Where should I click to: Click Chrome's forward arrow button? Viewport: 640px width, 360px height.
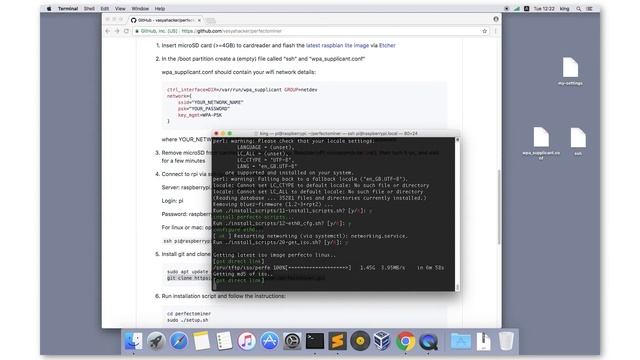coord(117,31)
